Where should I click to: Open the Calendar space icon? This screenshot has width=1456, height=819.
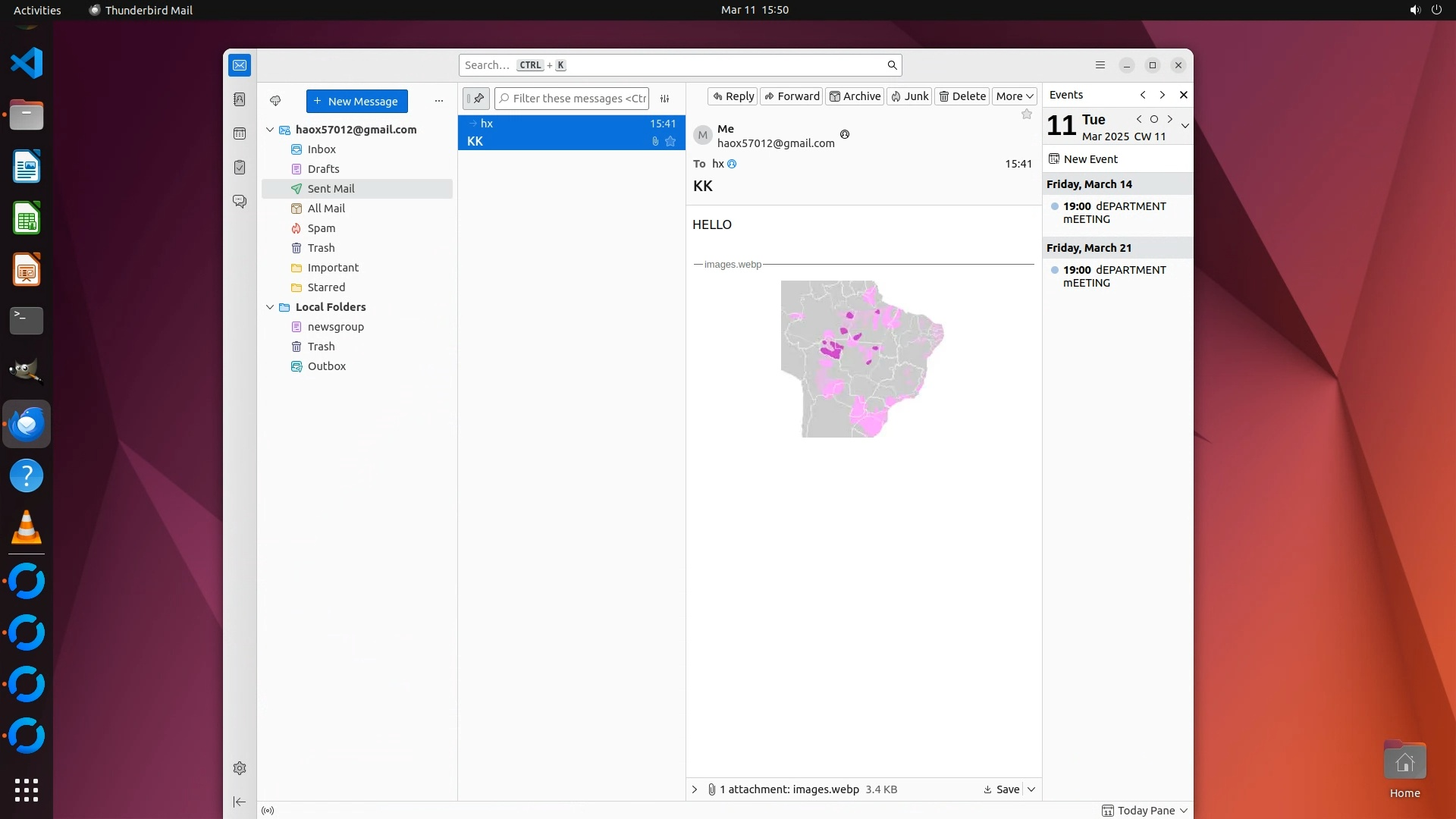(x=240, y=133)
